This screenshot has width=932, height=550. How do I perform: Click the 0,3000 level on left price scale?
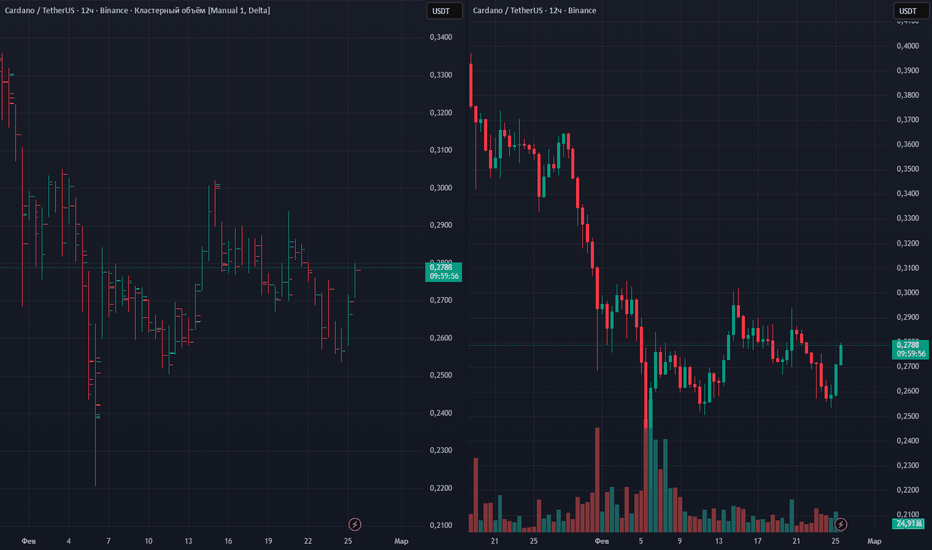pyautogui.click(x=440, y=188)
